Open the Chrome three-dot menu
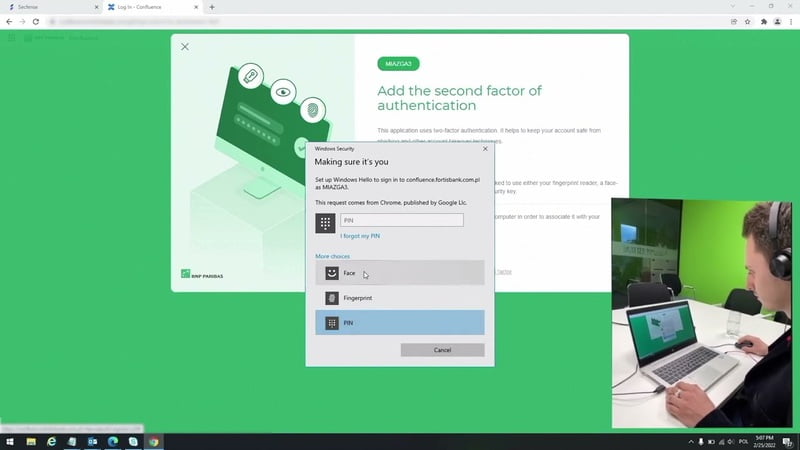The width and height of the screenshot is (800, 450). point(791,21)
